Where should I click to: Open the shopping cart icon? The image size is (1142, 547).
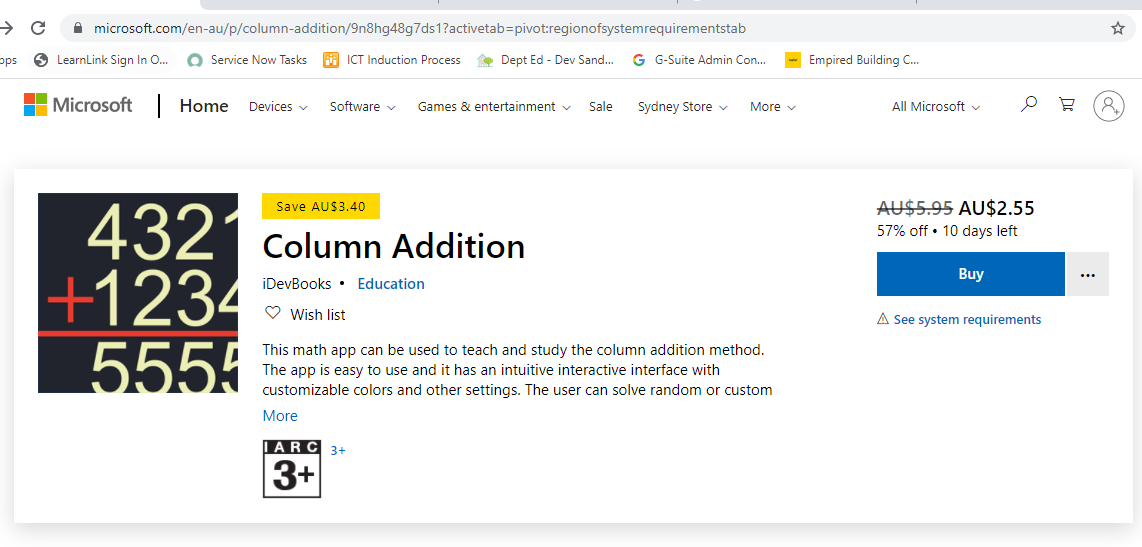point(1066,105)
